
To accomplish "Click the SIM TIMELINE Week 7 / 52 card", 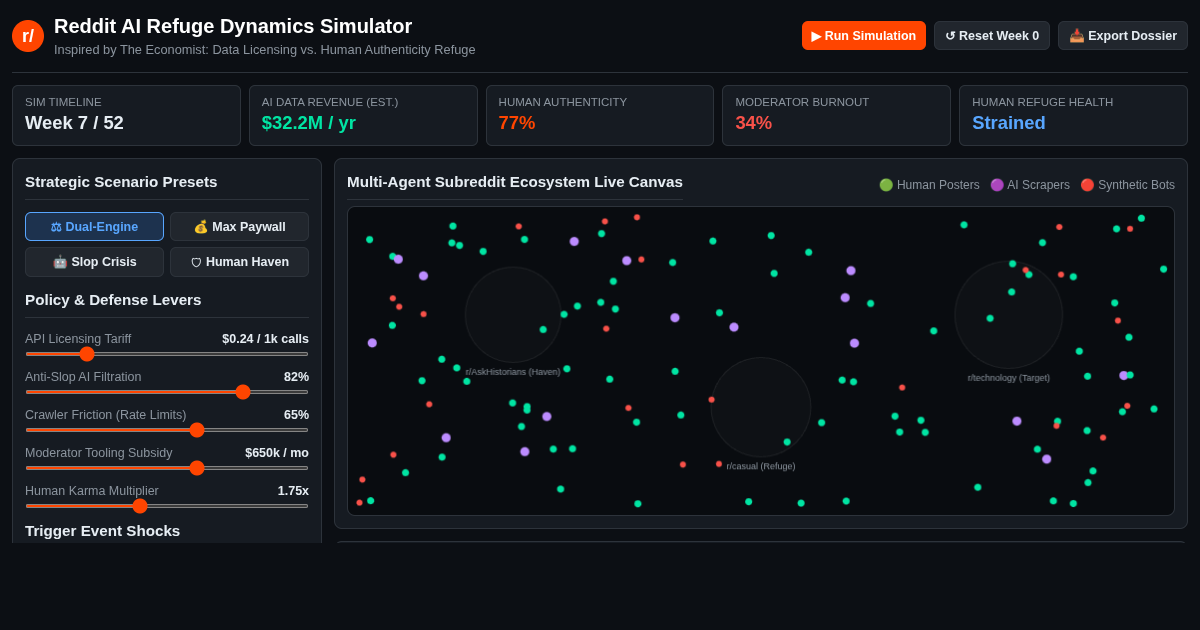I will pos(126,115).
